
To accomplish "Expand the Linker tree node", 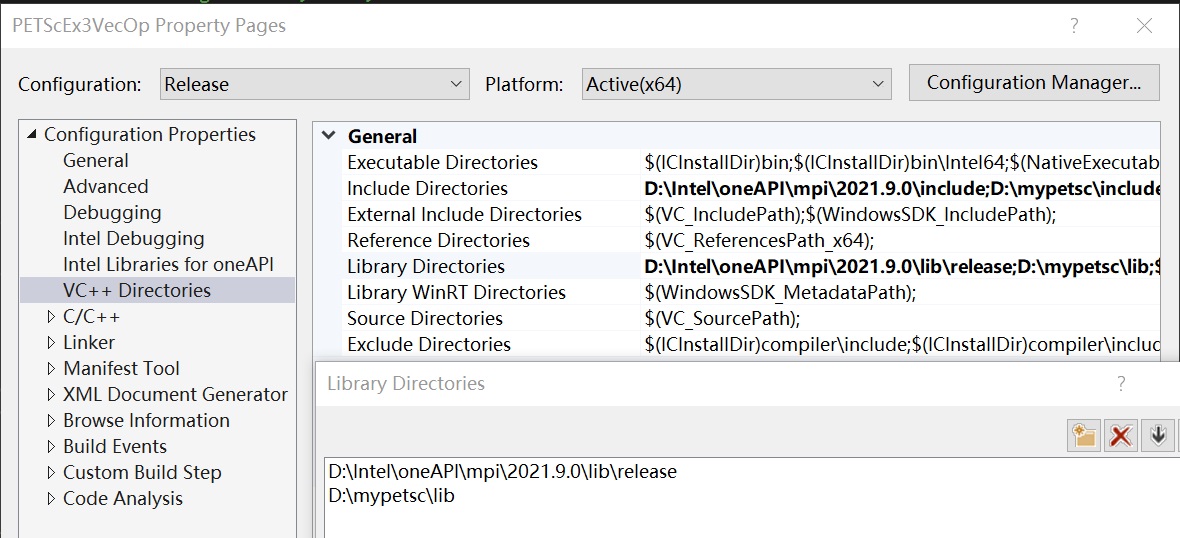I will point(52,343).
